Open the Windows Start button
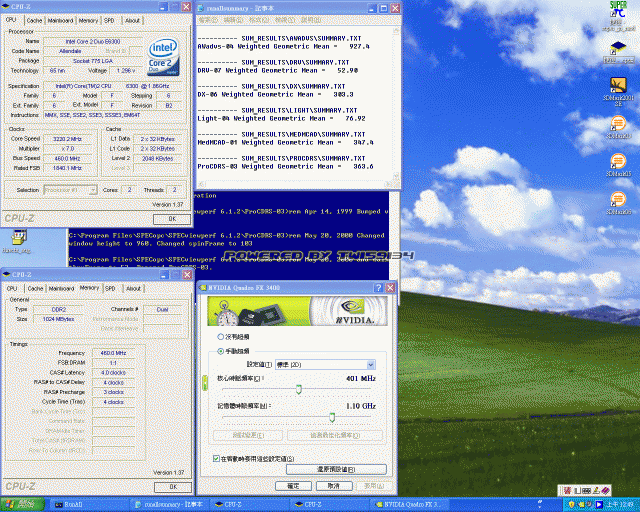 click(22, 505)
